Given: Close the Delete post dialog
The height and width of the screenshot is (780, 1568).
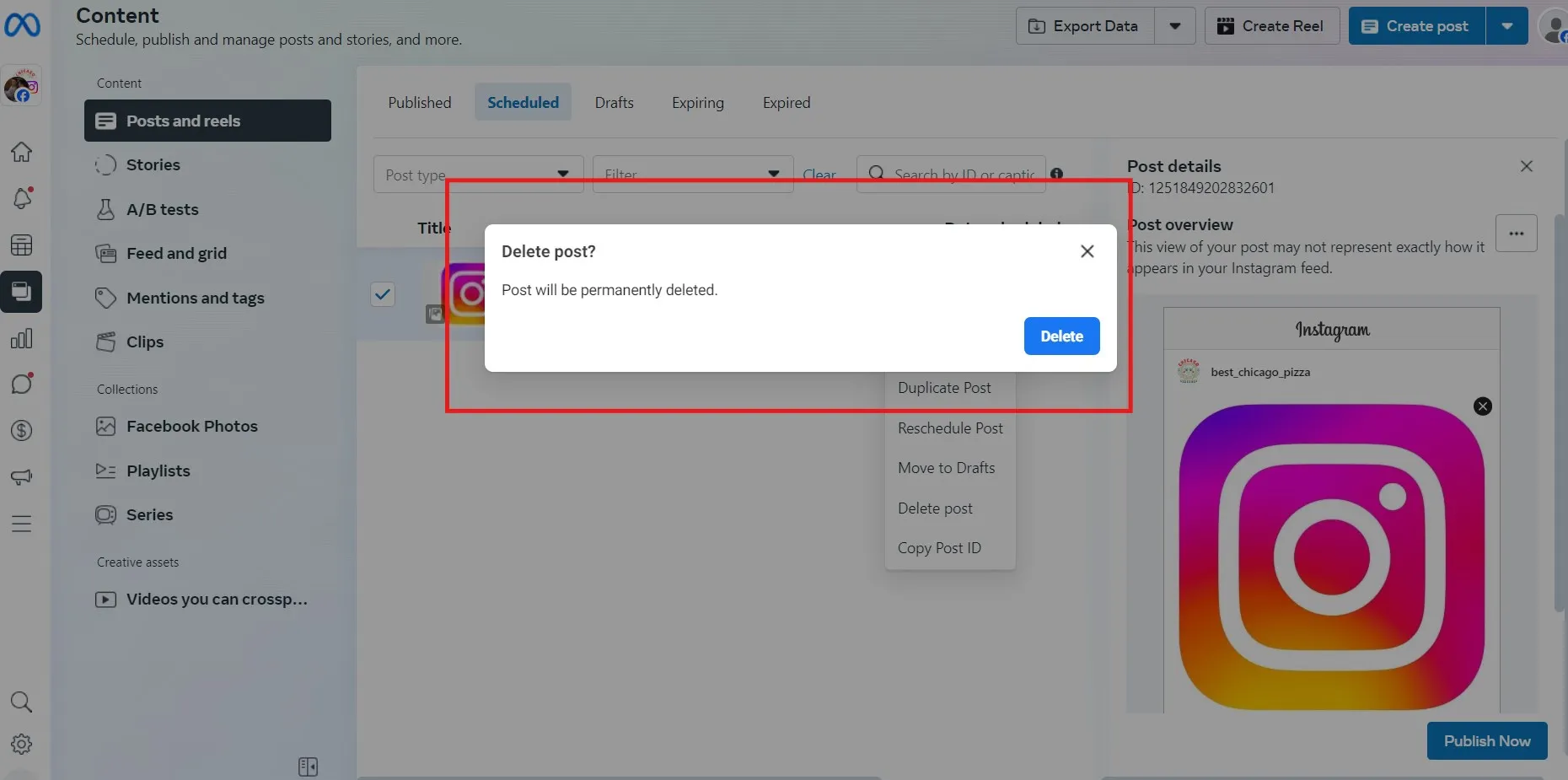Looking at the screenshot, I should pyautogui.click(x=1087, y=251).
